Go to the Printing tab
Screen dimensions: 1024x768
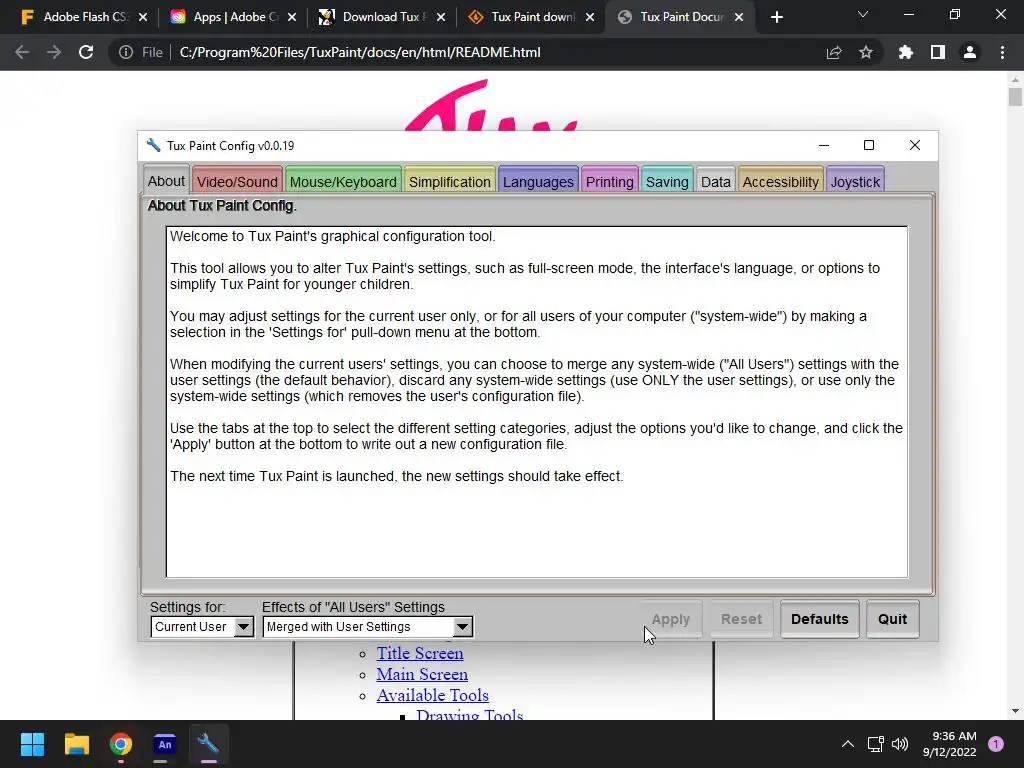tap(609, 181)
